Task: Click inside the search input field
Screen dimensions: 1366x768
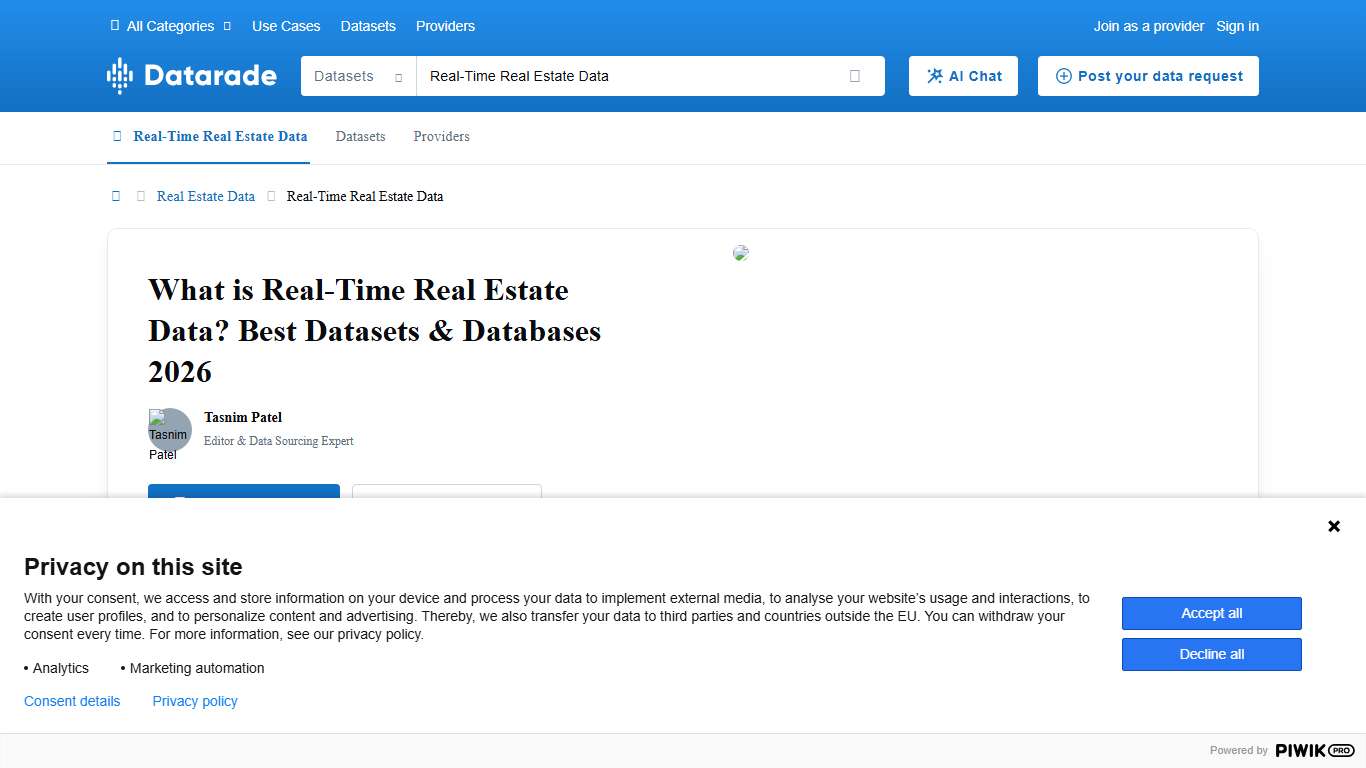Action: 620,75
